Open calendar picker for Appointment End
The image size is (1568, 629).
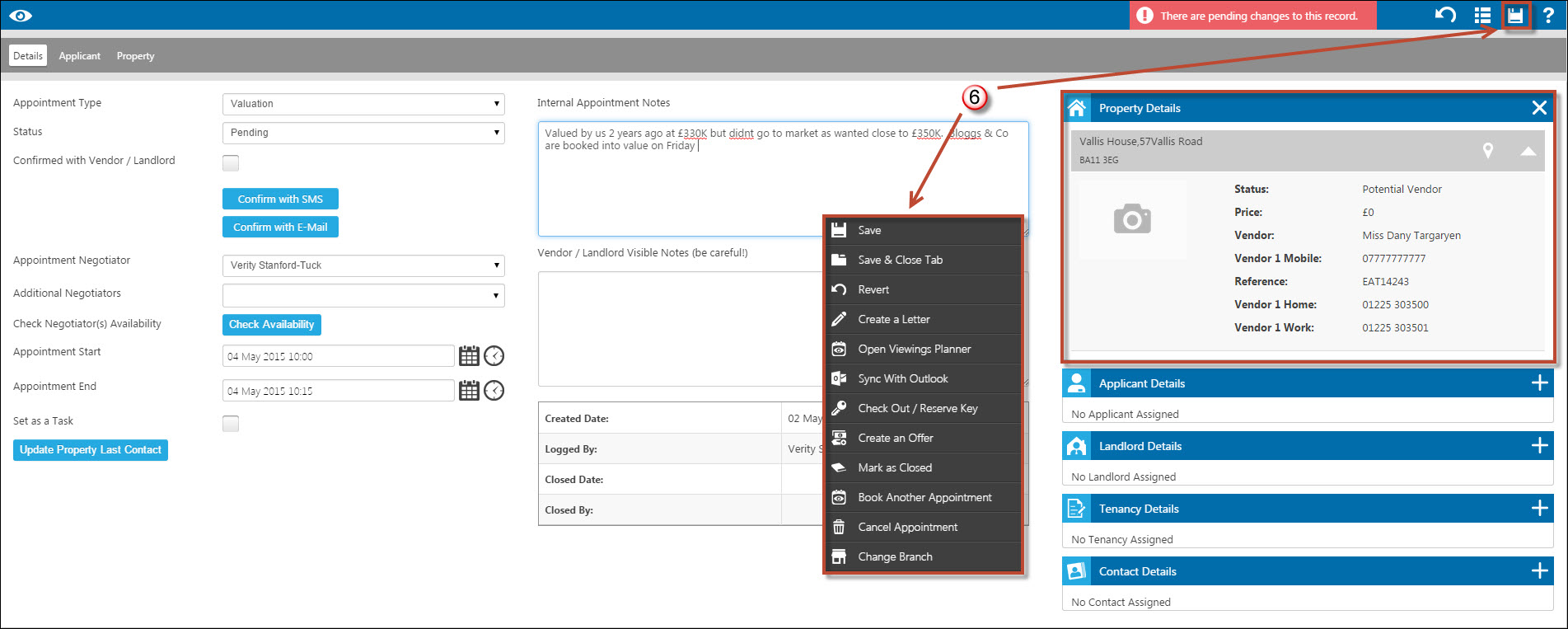(x=469, y=391)
